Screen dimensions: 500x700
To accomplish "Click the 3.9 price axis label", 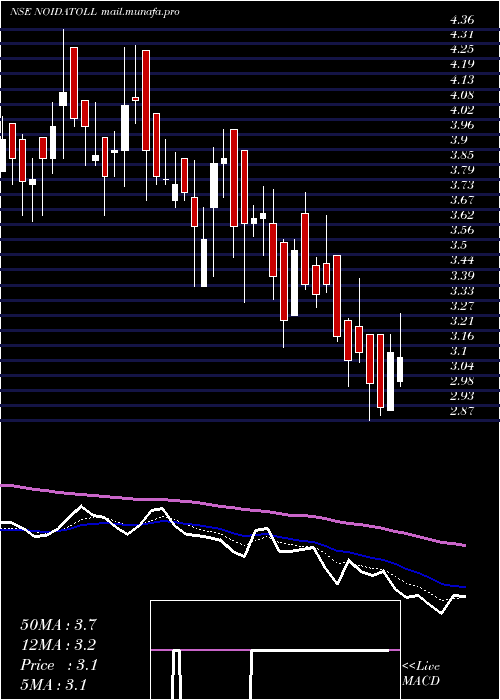I will coord(459,140).
